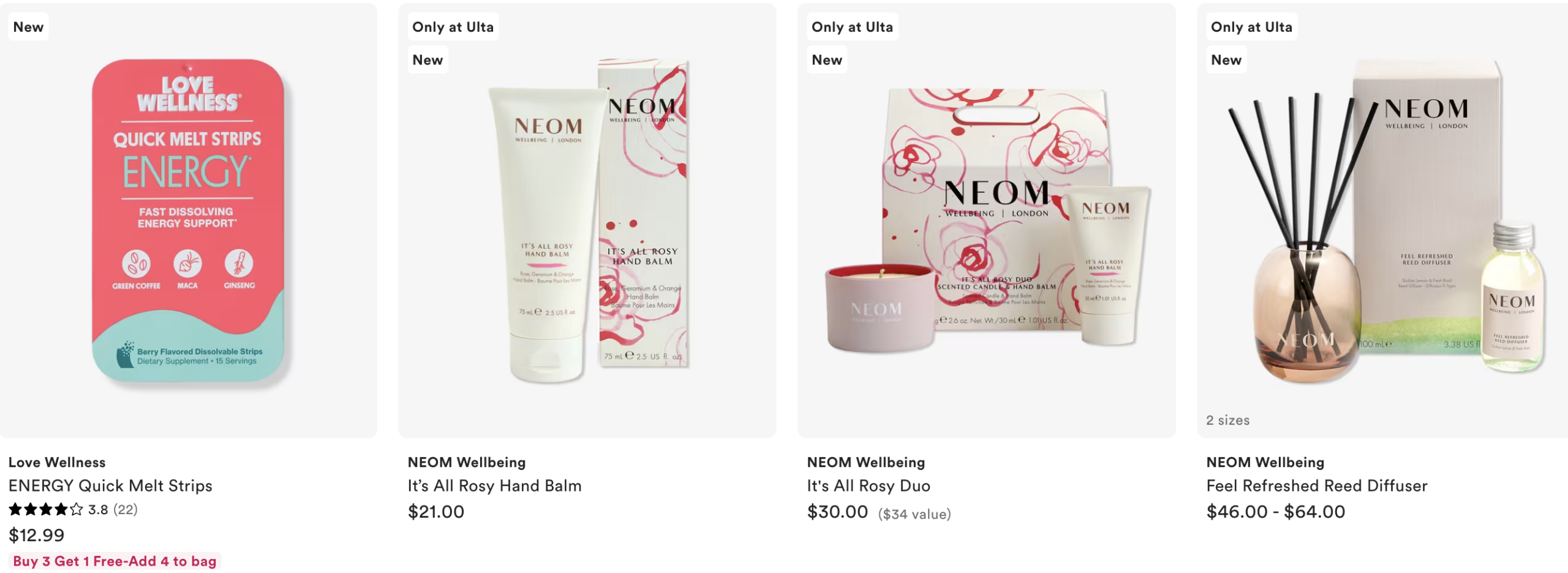Screen dimensions: 1568x573
Task: Click the $12.99 price of ENERGY strips
Action: coord(36,536)
